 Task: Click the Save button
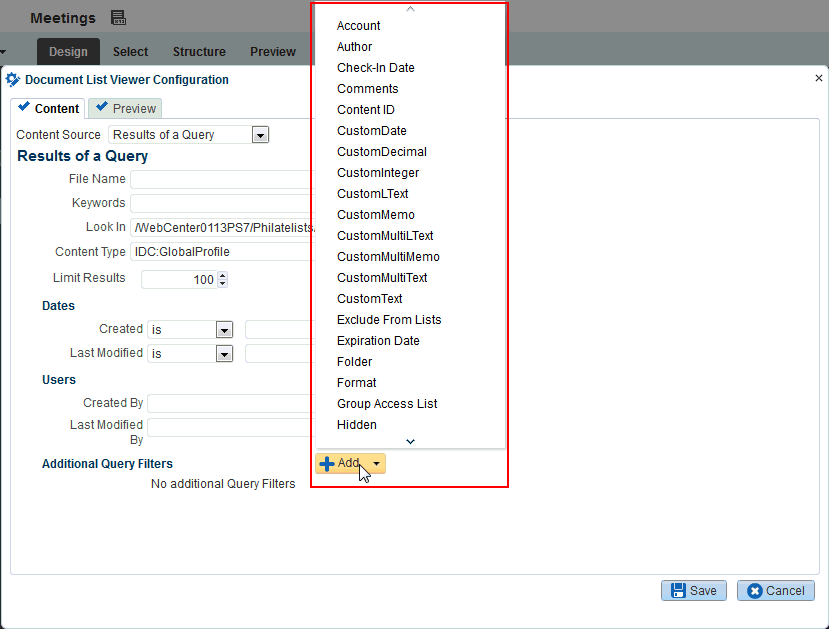[x=694, y=590]
